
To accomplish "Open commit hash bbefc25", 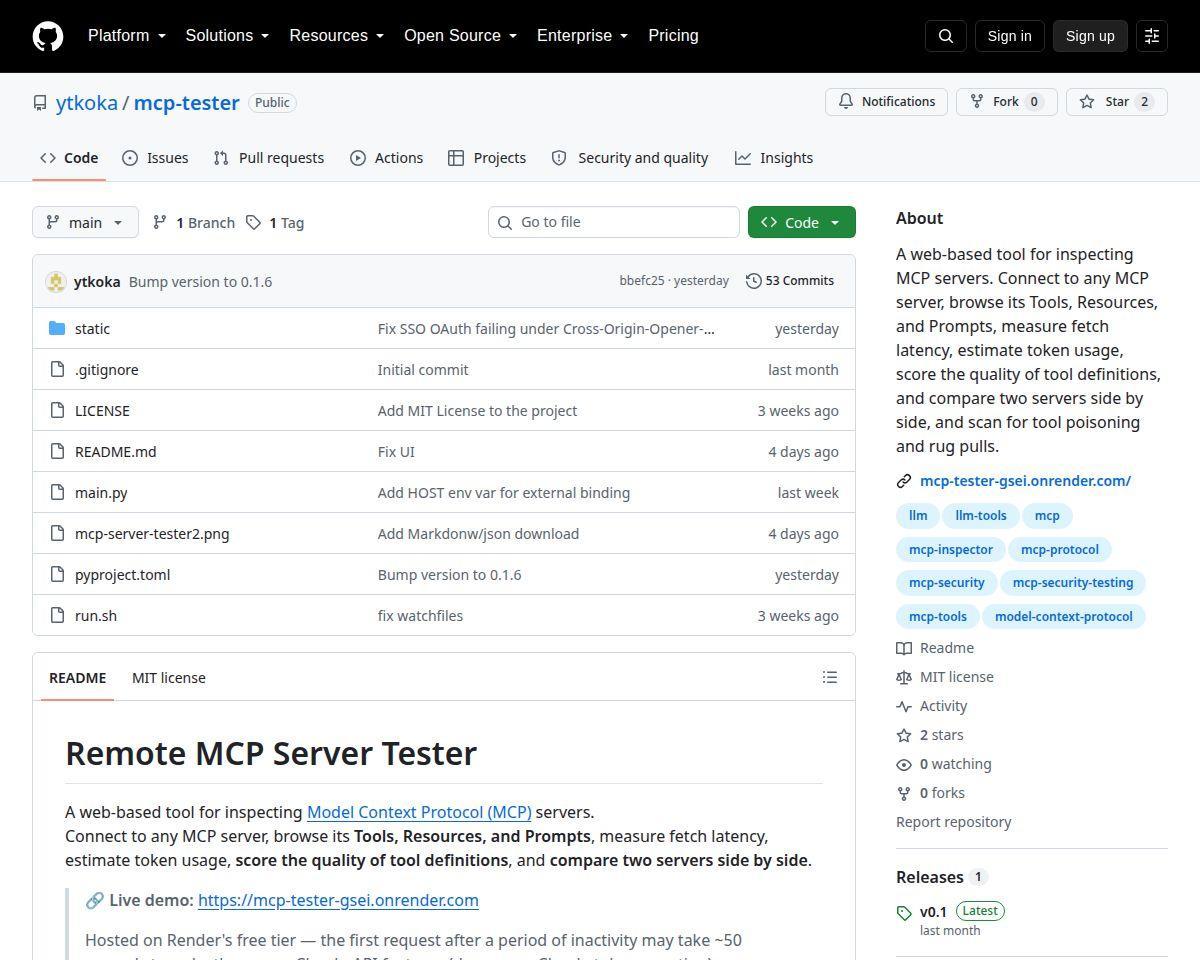I will pos(642,281).
